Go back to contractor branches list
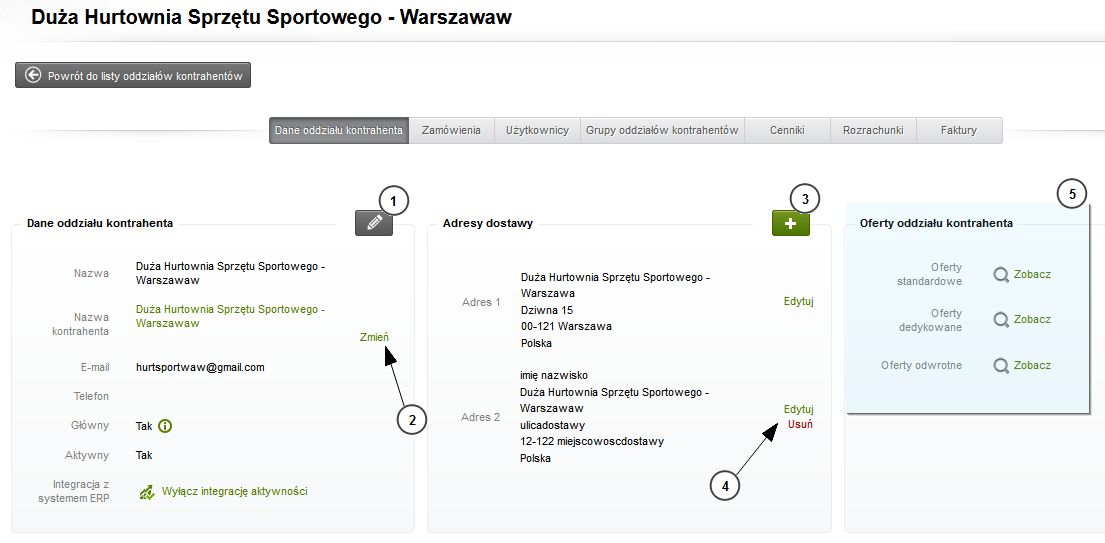This screenshot has width=1105, height=543. [x=133, y=75]
